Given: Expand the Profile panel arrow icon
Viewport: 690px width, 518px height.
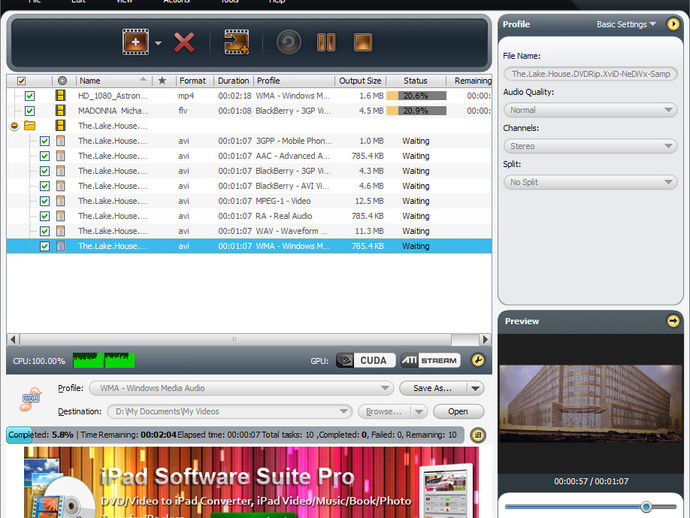Looking at the screenshot, I should tap(673, 24).
